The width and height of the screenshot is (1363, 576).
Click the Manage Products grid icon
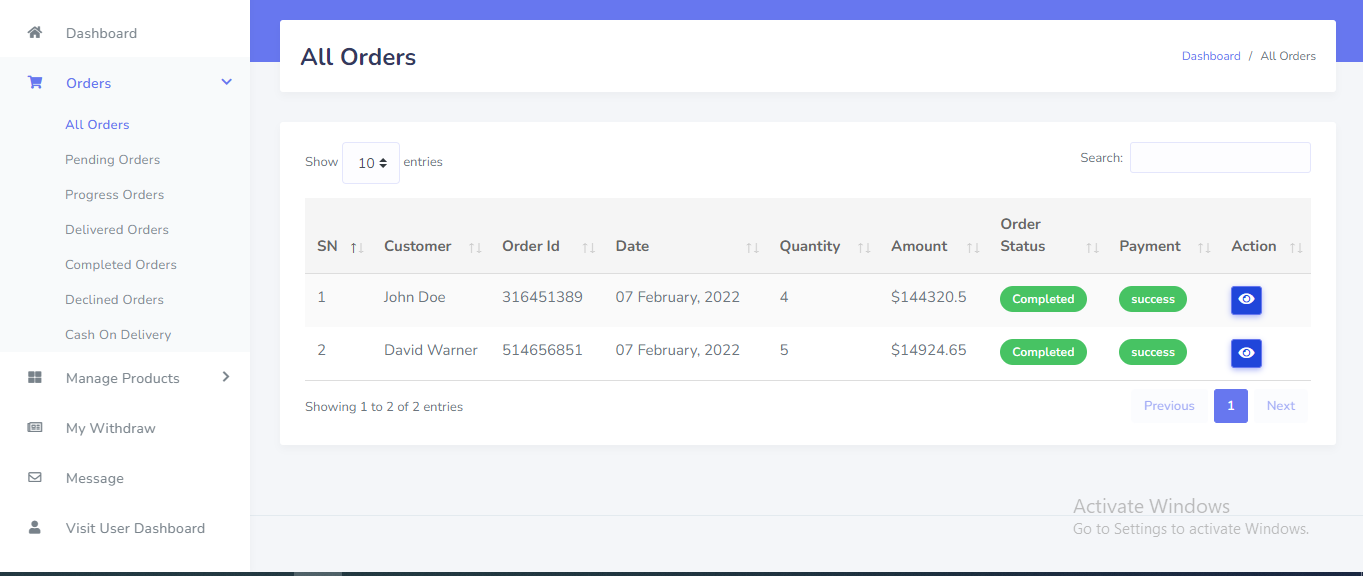coord(35,378)
